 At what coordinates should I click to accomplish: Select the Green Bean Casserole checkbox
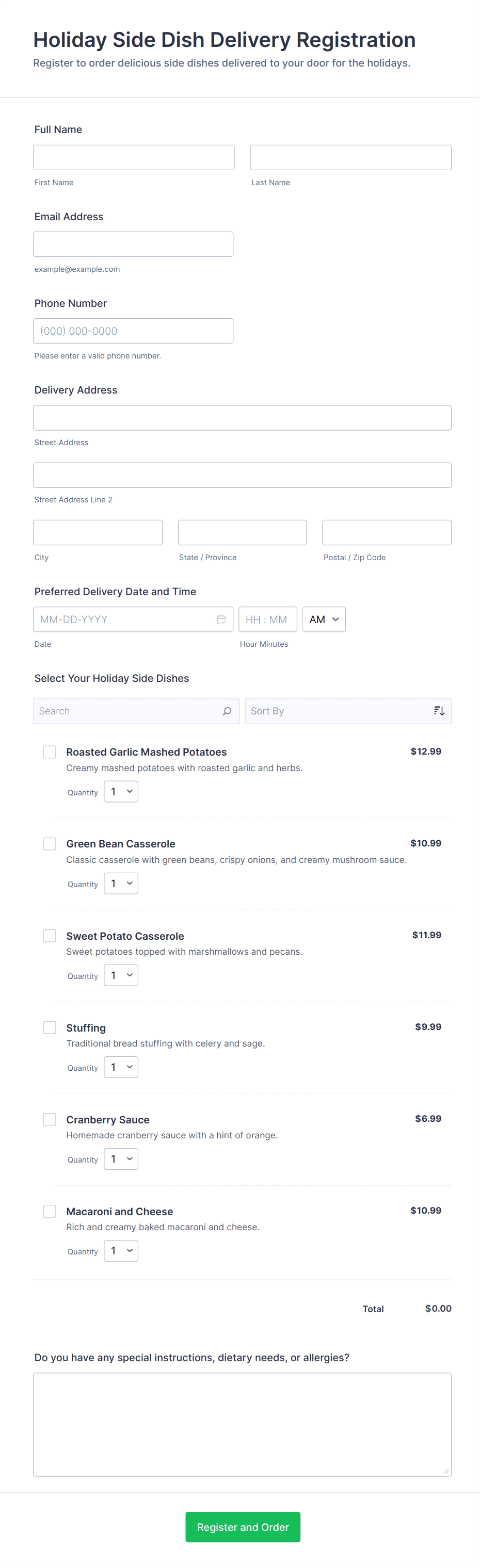tap(50, 844)
